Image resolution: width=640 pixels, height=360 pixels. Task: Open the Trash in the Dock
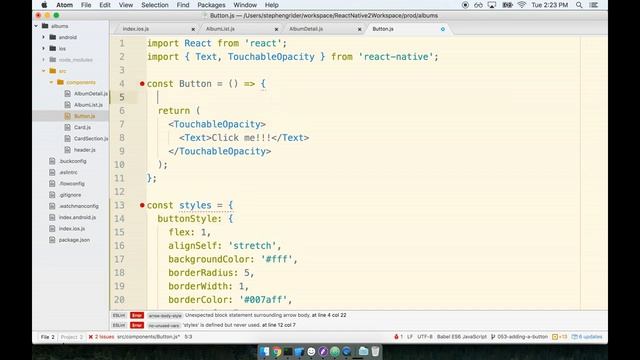click(376, 351)
